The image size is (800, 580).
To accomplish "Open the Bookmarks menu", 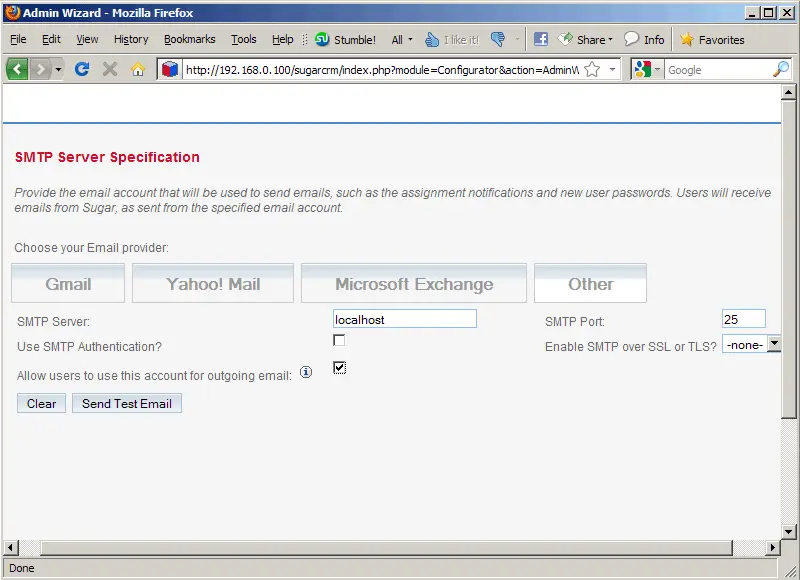I will [x=189, y=39].
